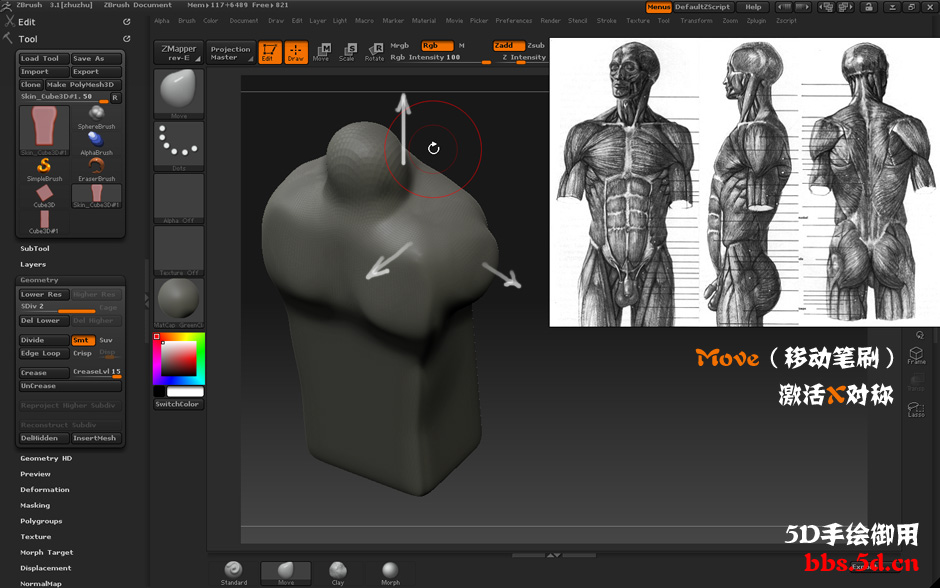Expand the Layers section
The width and height of the screenshot is (940, 588).
pos(33,264)
